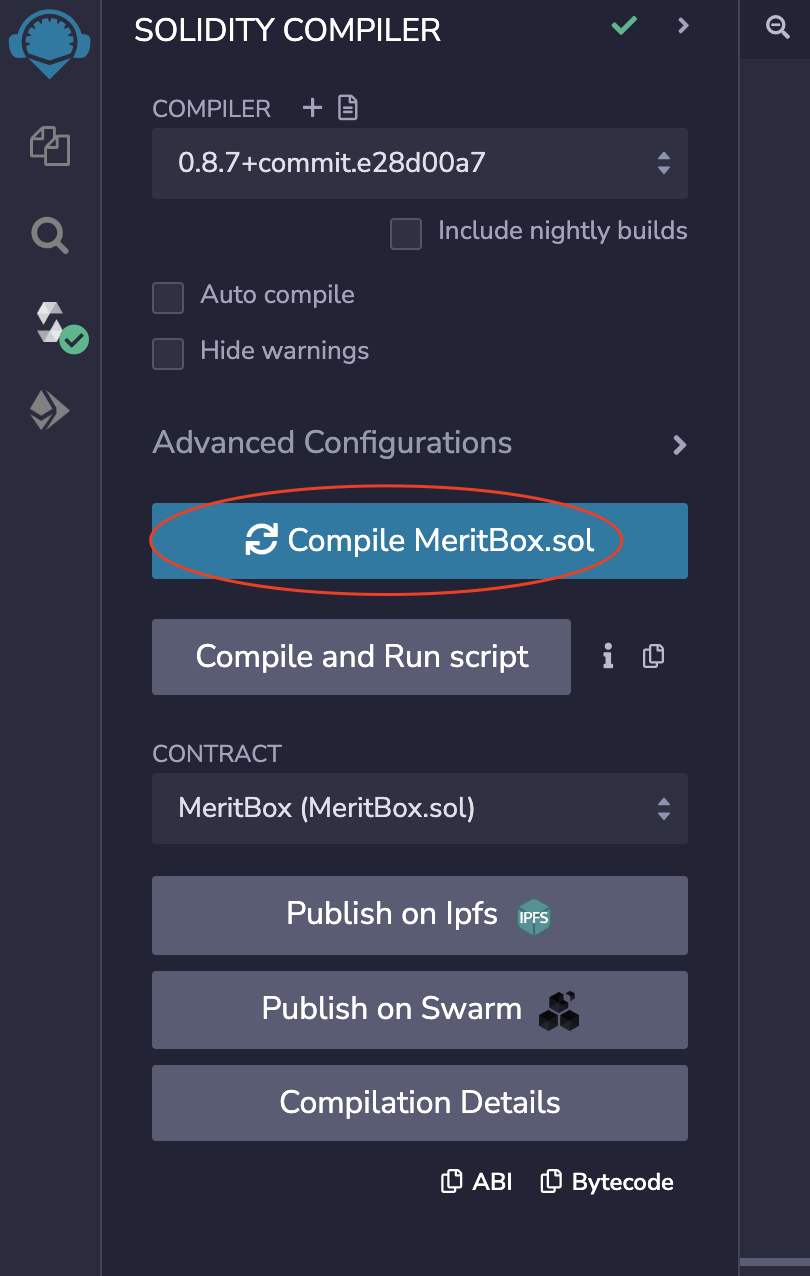The width and height of the screenshot is (810, 1276).
Task: Open the MeritBox contract dropdown
Action: (420, 808)
